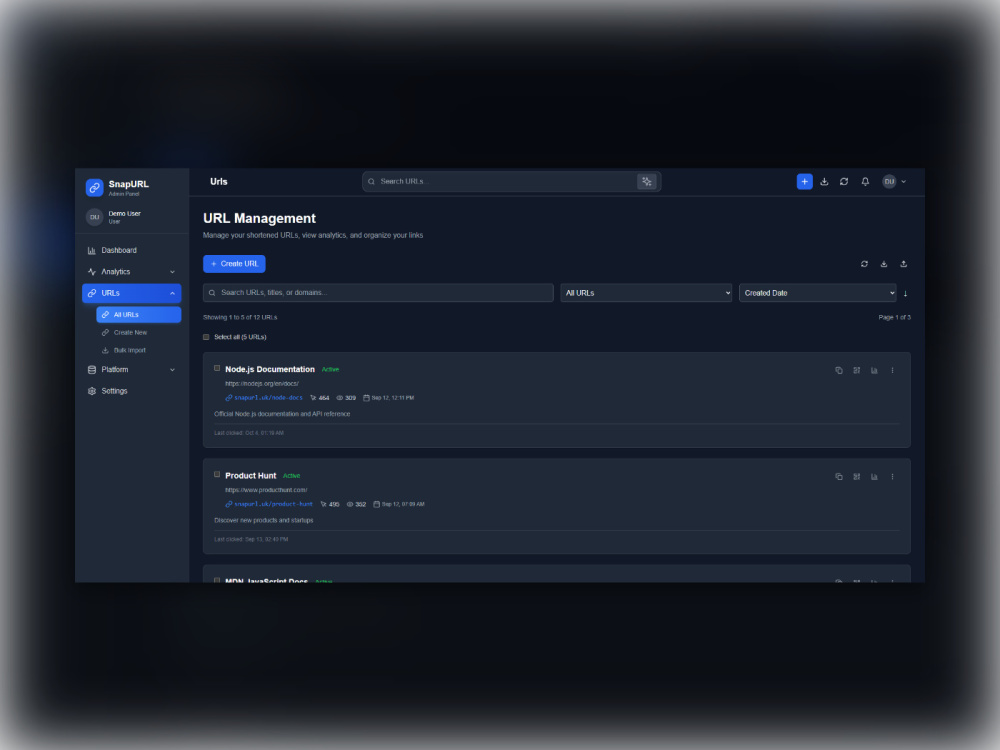Screen dimensions: 1000x750
Task: Open Bulk Import in the sidebar
Action: tap(138, 351)
